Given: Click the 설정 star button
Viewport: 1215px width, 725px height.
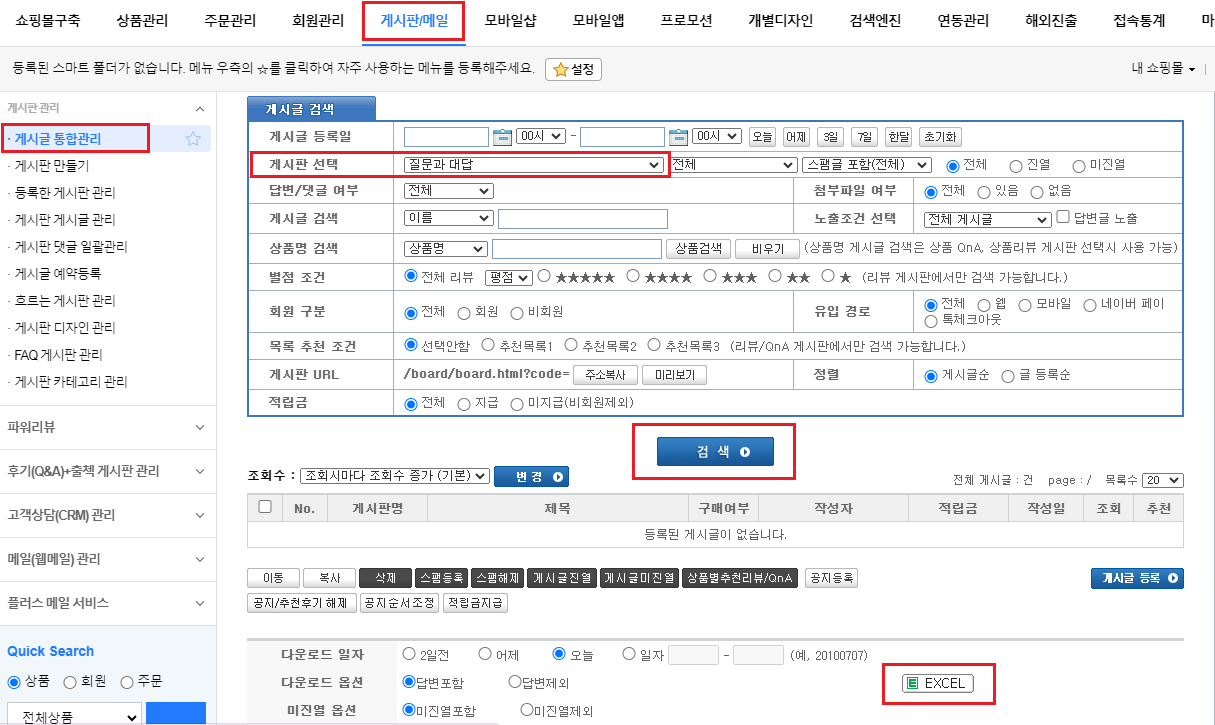Looking at the screenshot, I should click(573, 69).
